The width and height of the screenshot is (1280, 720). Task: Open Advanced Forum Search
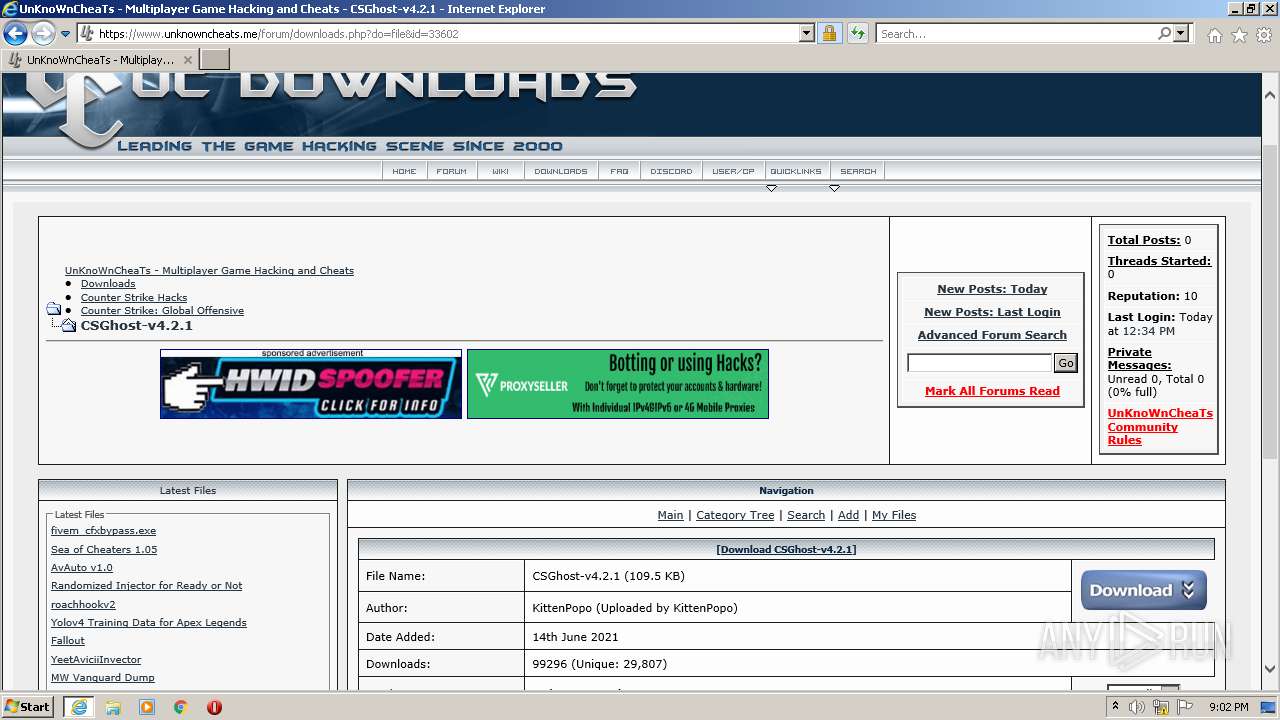[992, 335]
